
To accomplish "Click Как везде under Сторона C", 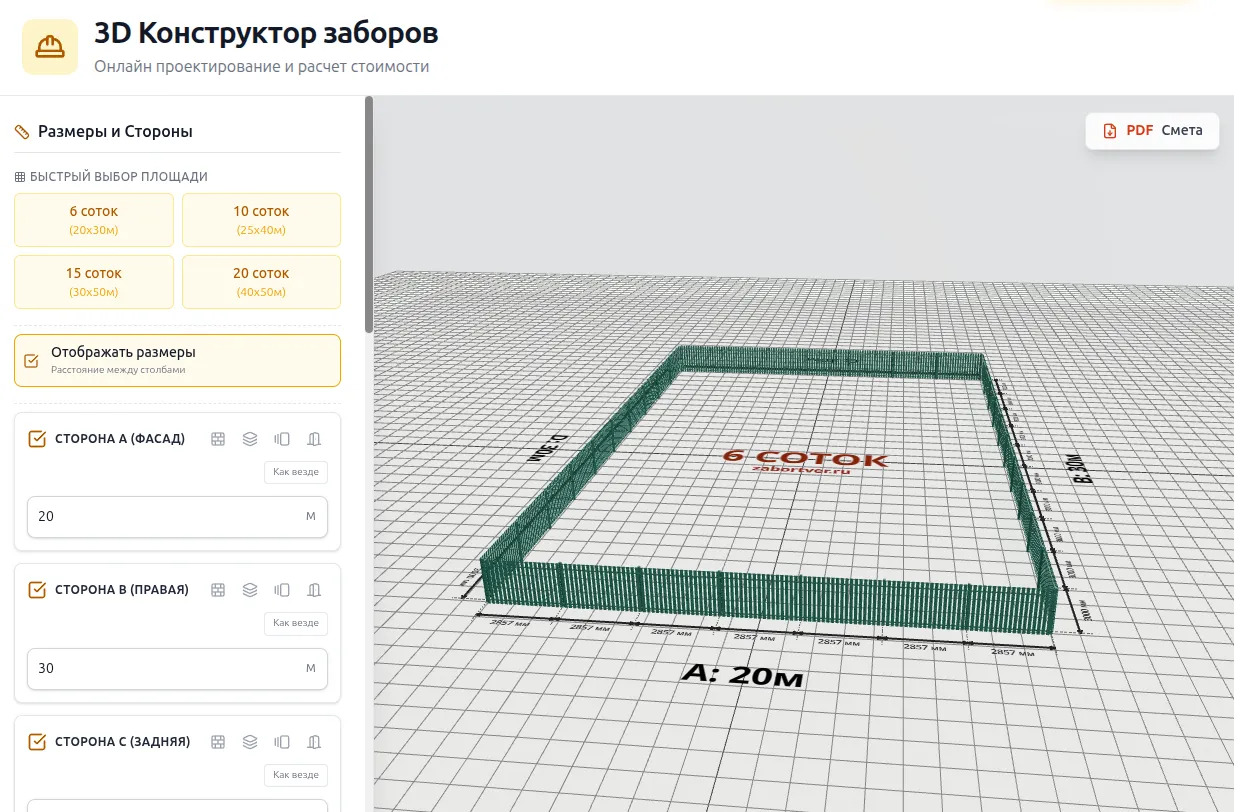I will (x=296, y=775).
